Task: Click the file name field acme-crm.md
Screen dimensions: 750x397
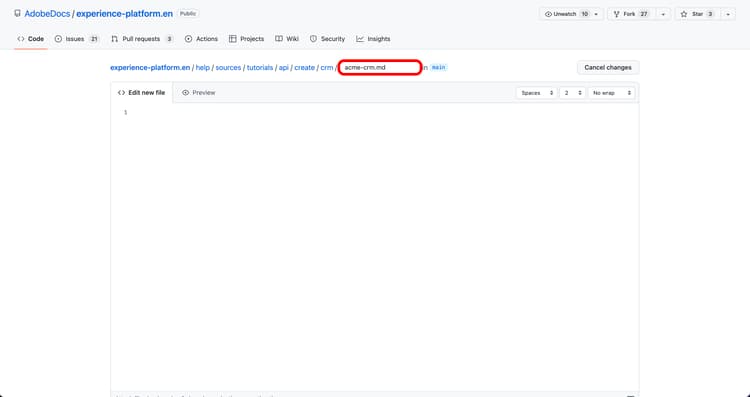Action: pos(380,67)
